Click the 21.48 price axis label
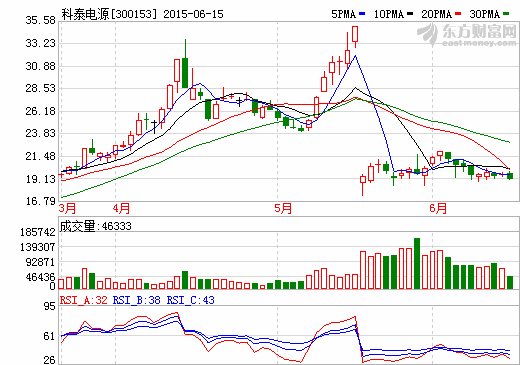This screenshot has height=365, width=520. click(x=41, y=156)
